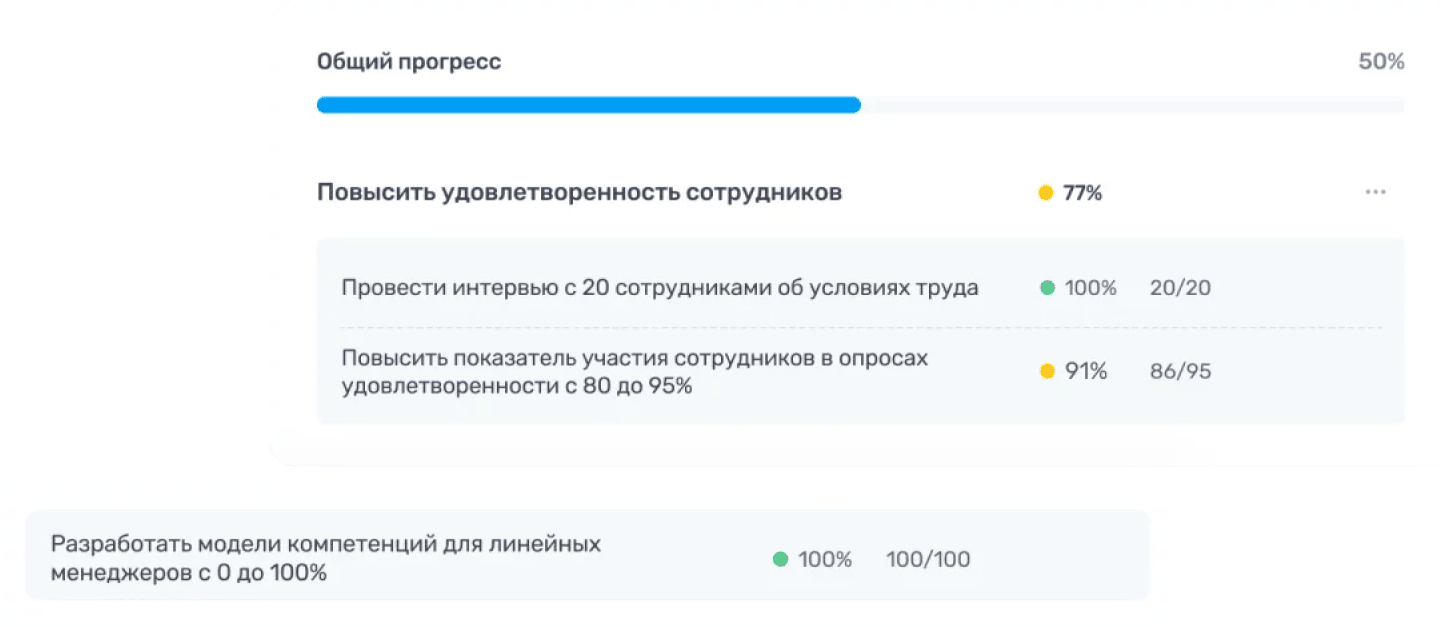Click the unfilled part of the progress bar

coord(1132,105)
